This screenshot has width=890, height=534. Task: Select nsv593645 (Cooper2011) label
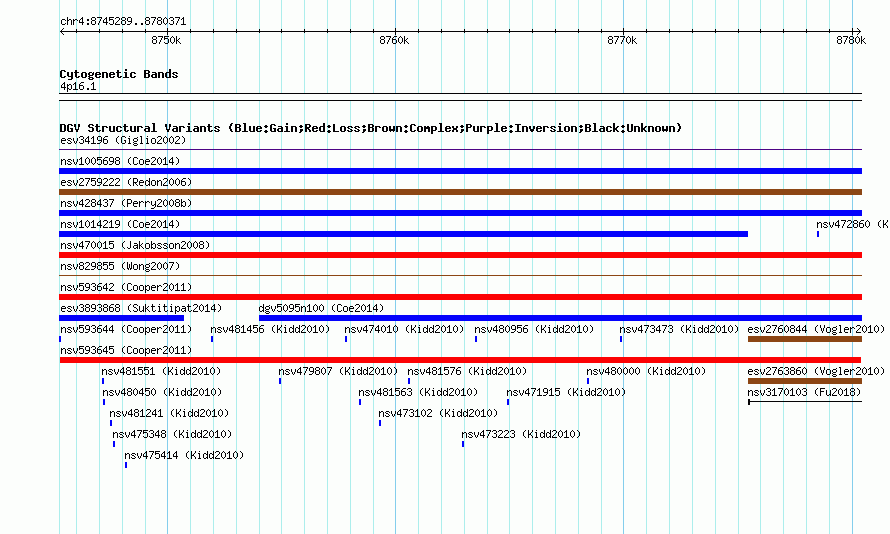click(x=126, y=350)
